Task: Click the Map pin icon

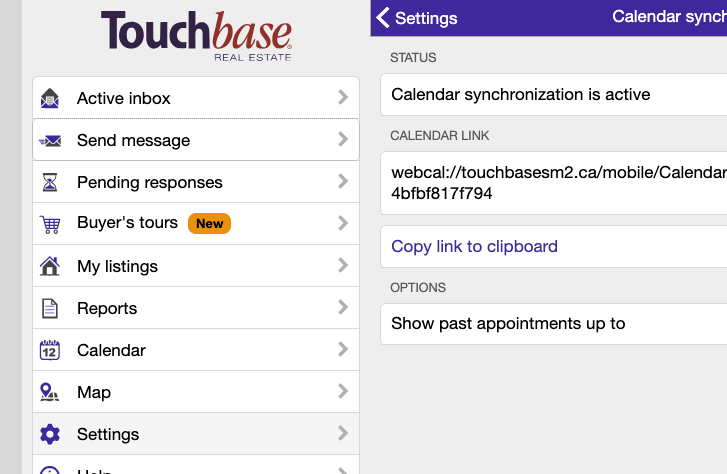Action: [49, 392]
